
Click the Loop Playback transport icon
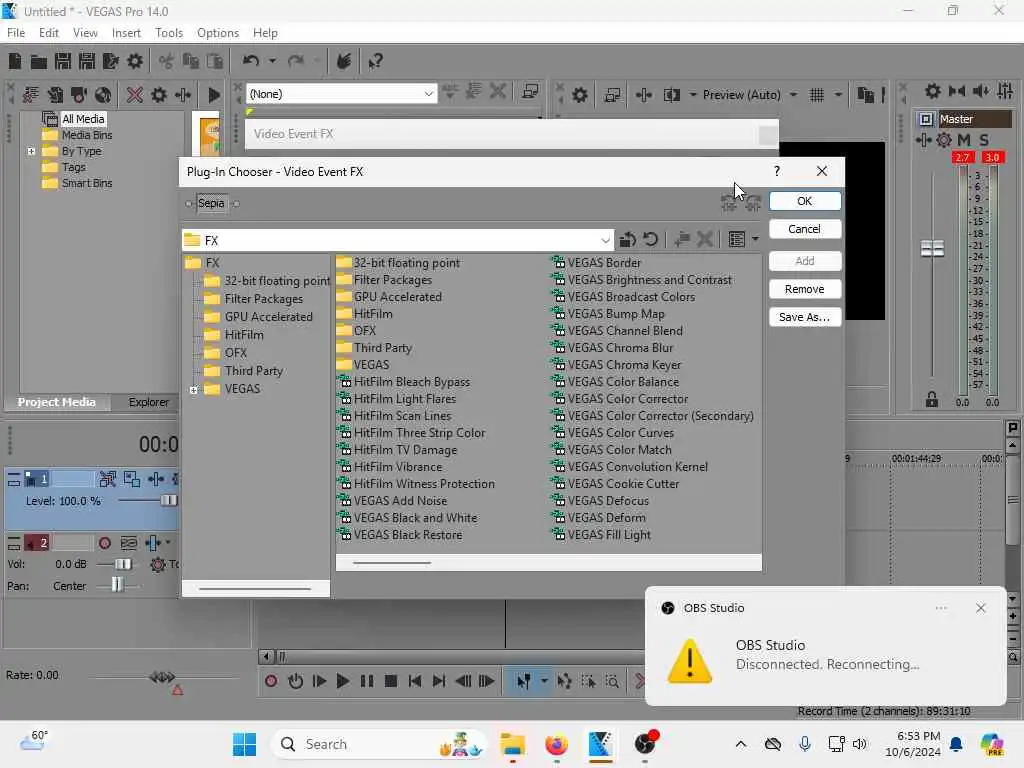(295, 681)
